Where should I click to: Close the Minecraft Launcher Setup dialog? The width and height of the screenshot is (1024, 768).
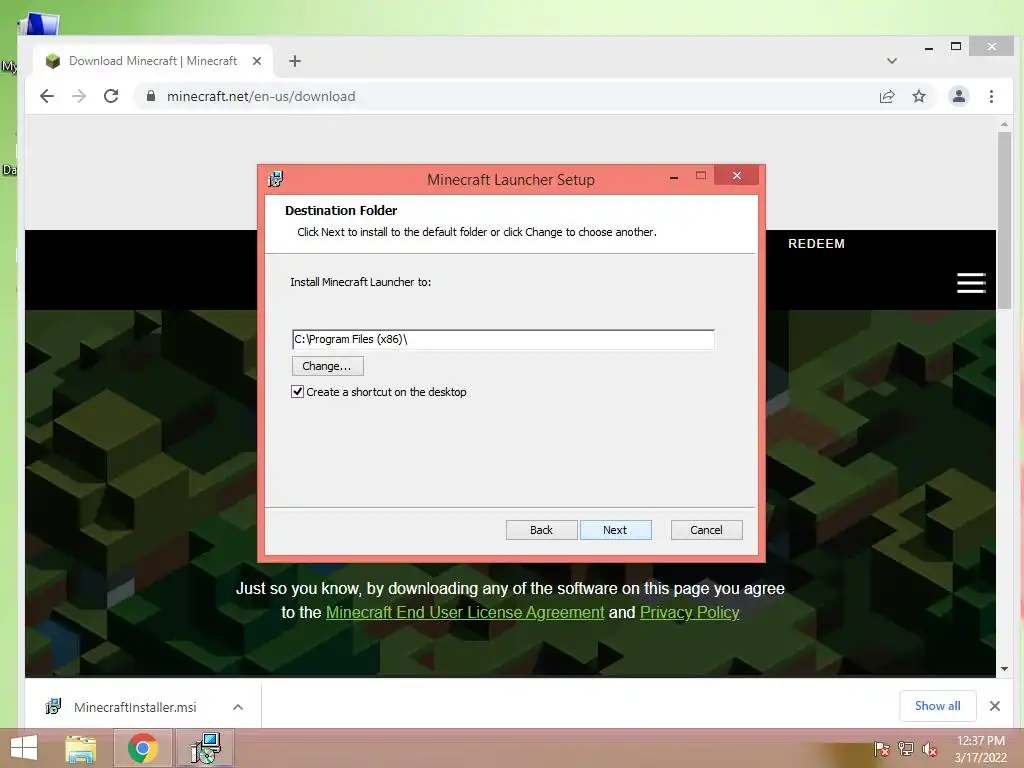click(737, 176)
